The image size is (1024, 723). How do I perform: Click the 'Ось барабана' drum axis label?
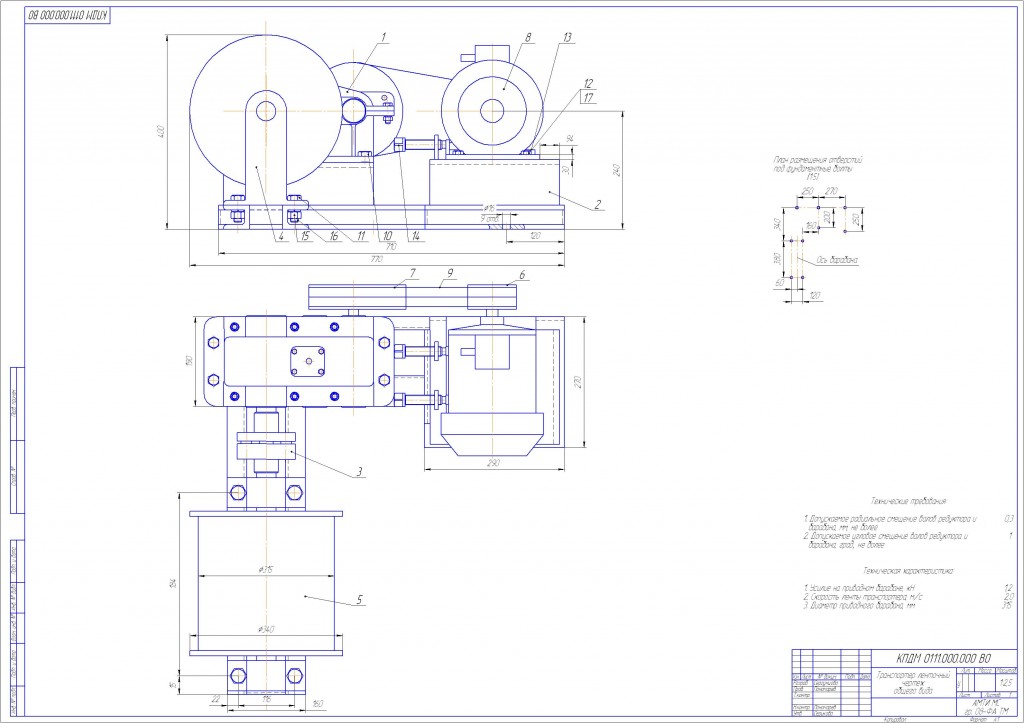837,260
